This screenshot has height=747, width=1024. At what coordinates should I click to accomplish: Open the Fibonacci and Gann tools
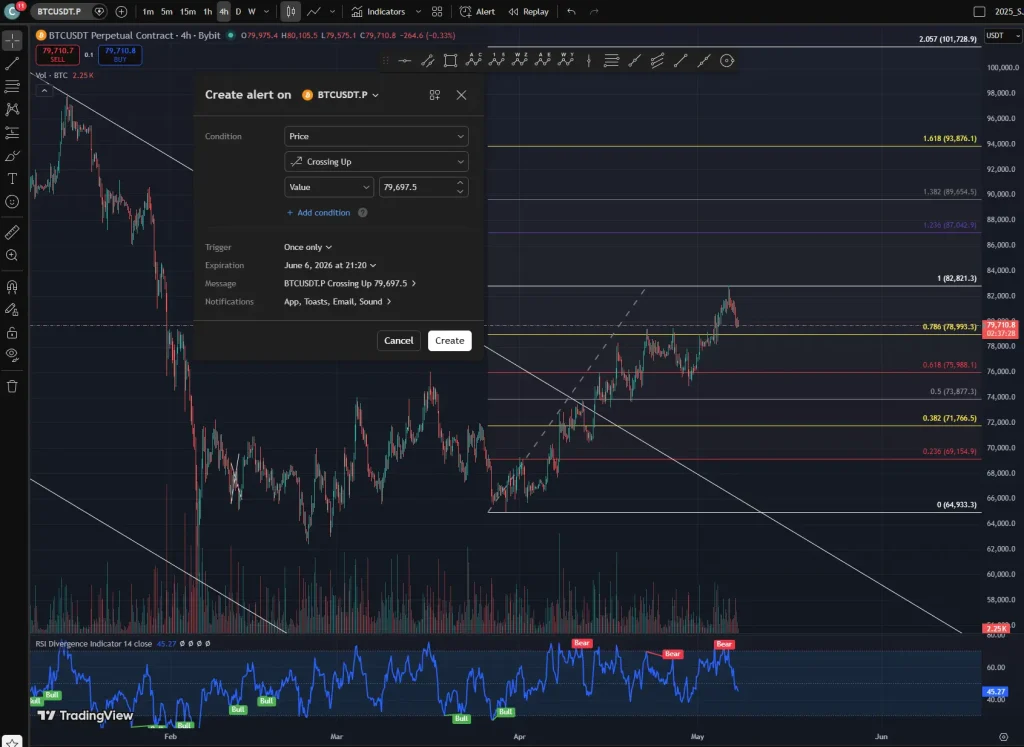(x=12, y=86)
